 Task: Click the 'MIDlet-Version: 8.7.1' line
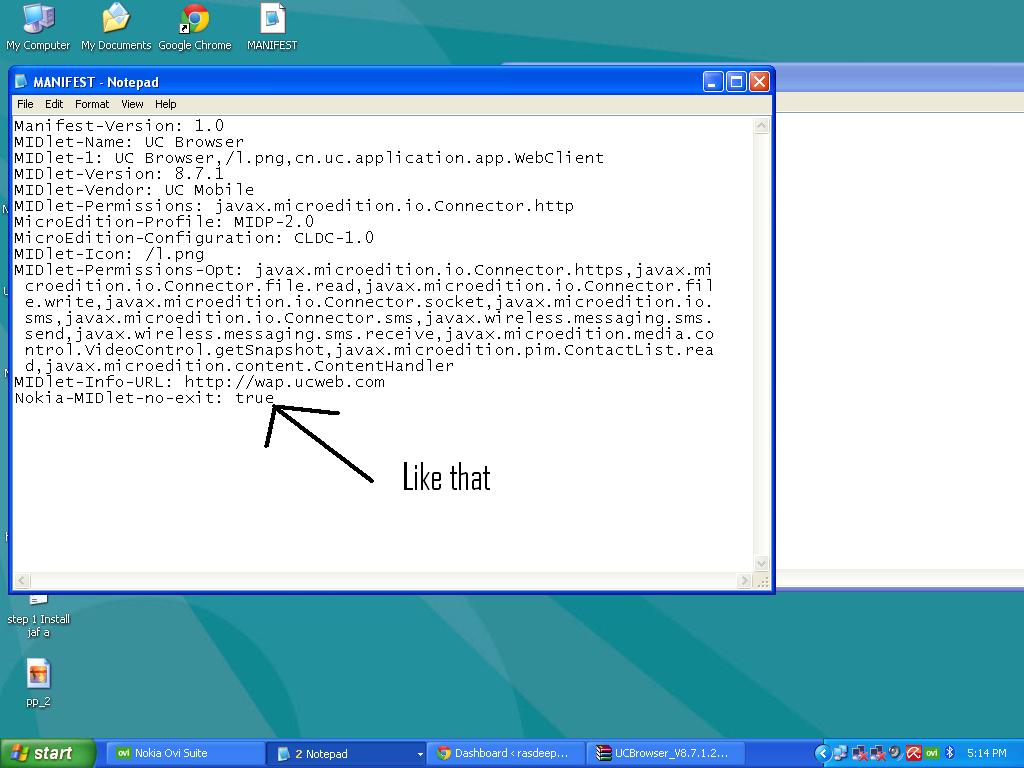click(x=119, y=174)
